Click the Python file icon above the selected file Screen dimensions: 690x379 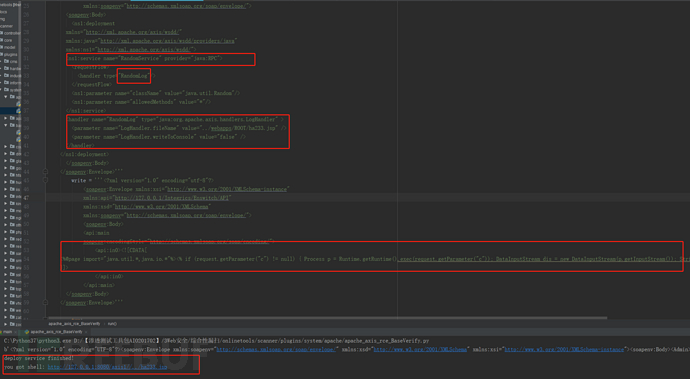point(18,104)
